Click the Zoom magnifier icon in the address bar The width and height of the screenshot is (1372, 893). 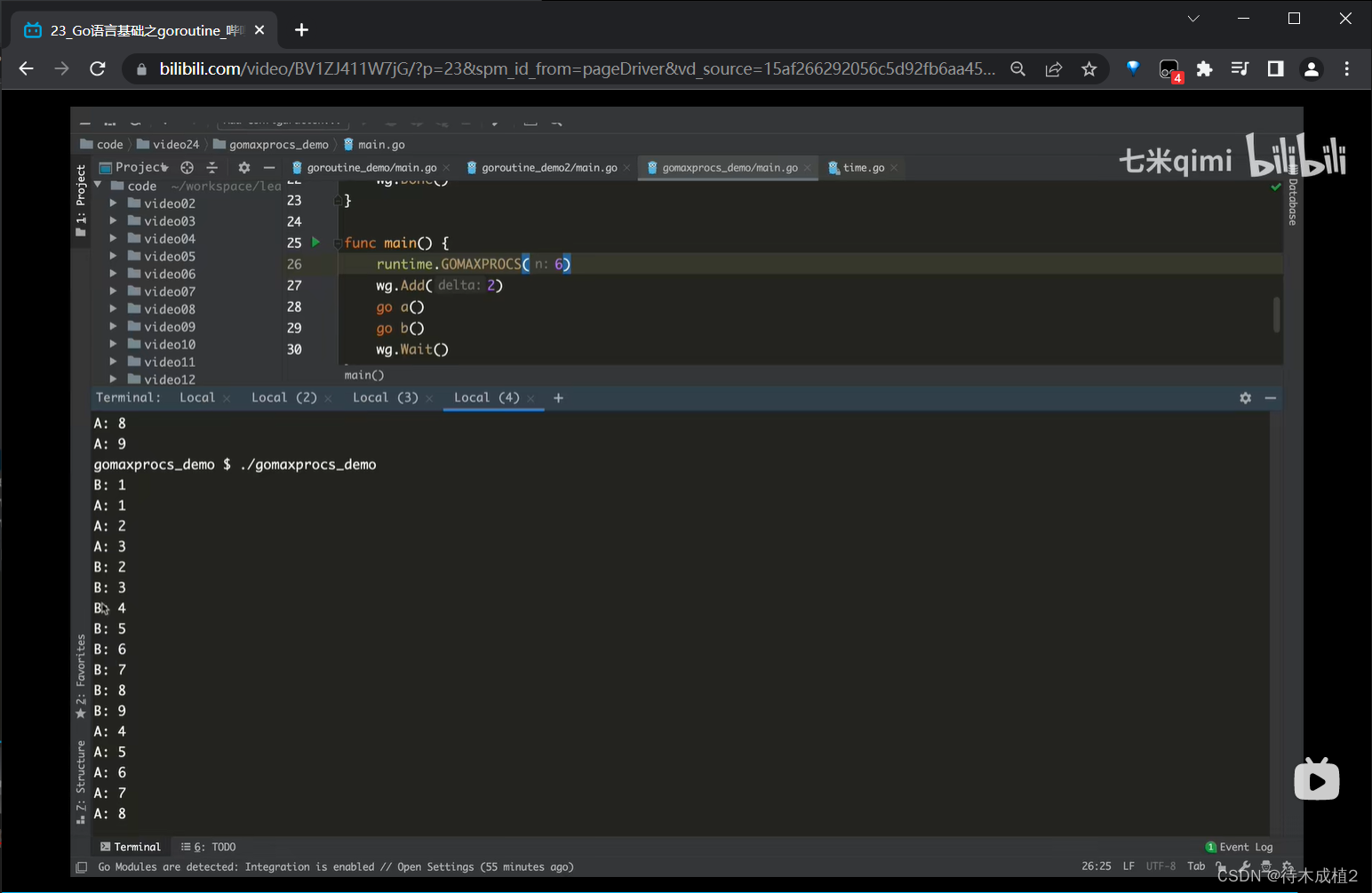(x=1018, y=68)
